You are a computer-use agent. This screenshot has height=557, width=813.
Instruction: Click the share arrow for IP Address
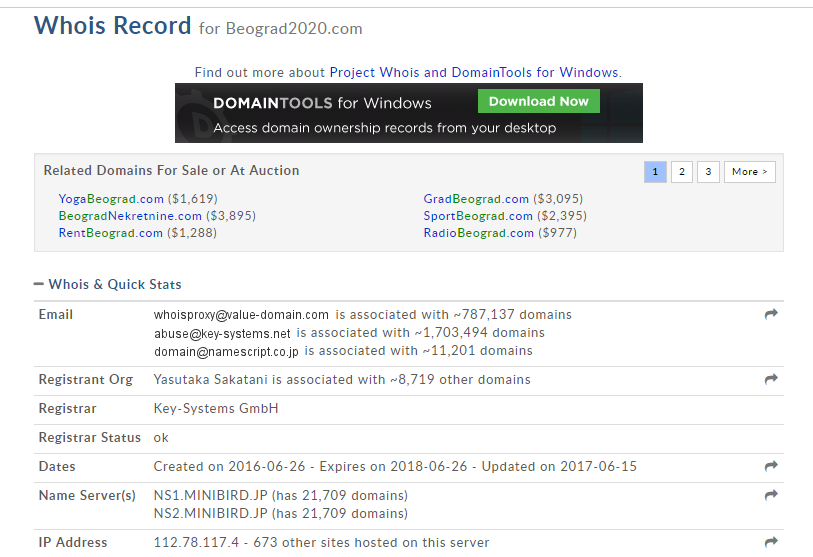point(771,542)
